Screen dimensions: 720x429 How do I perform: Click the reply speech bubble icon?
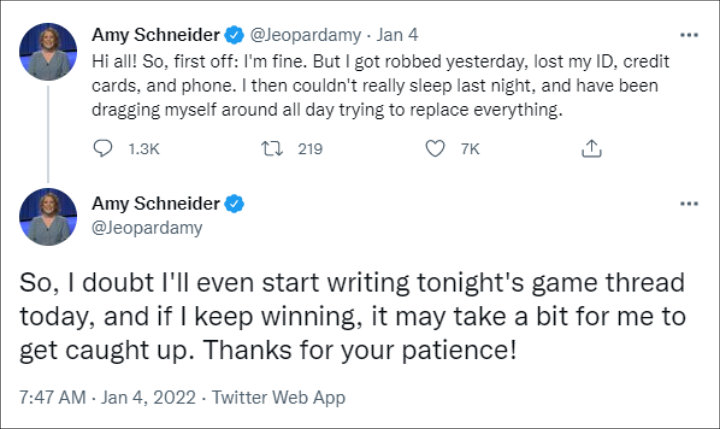[x=103, y=149]
